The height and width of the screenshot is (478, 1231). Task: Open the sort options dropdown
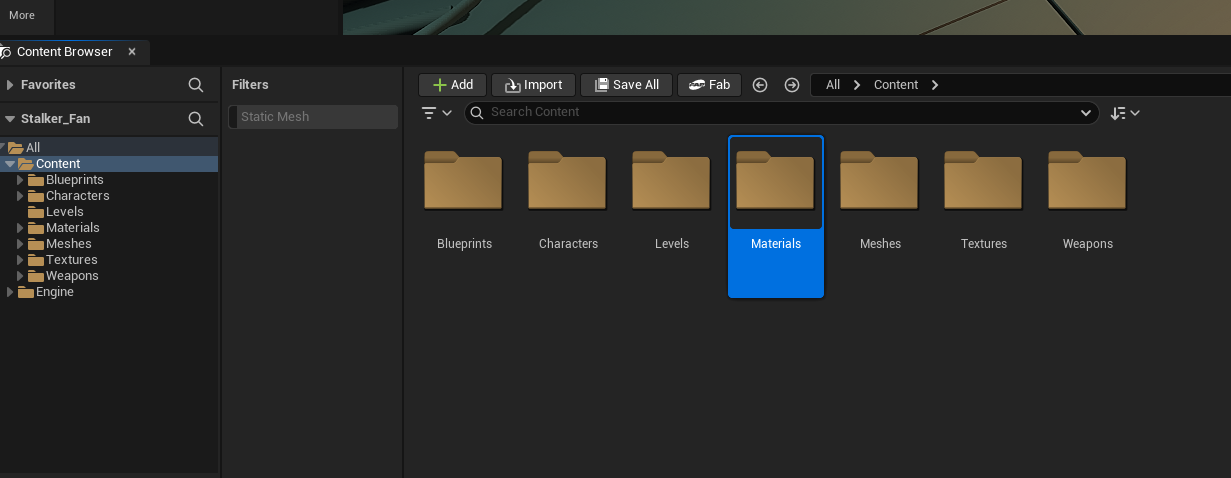pos(1125,113)
